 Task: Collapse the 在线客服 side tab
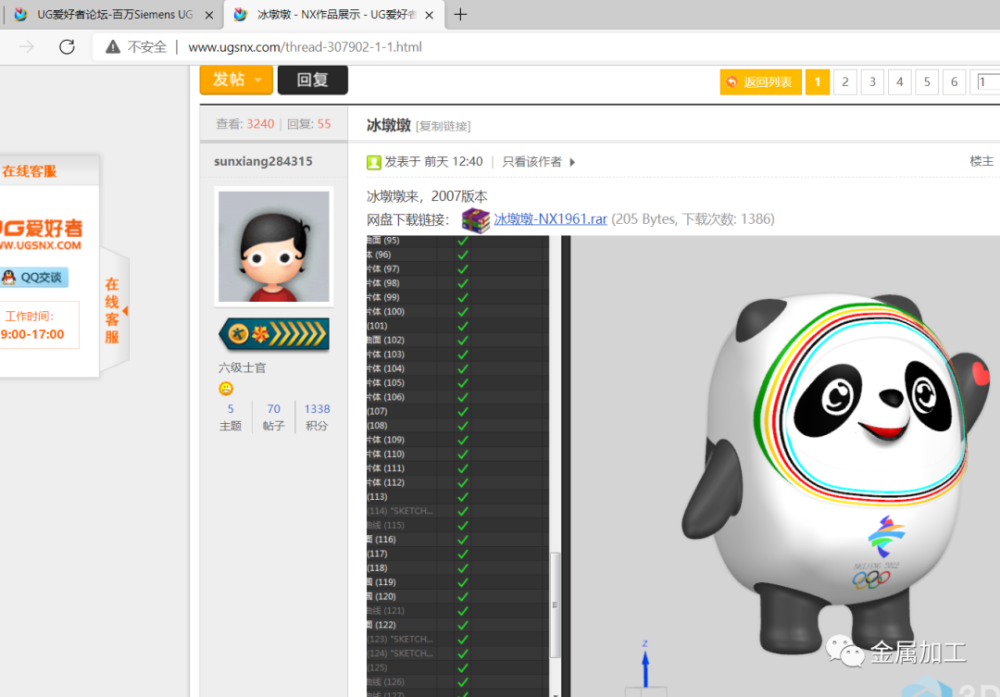pos(115,311)
